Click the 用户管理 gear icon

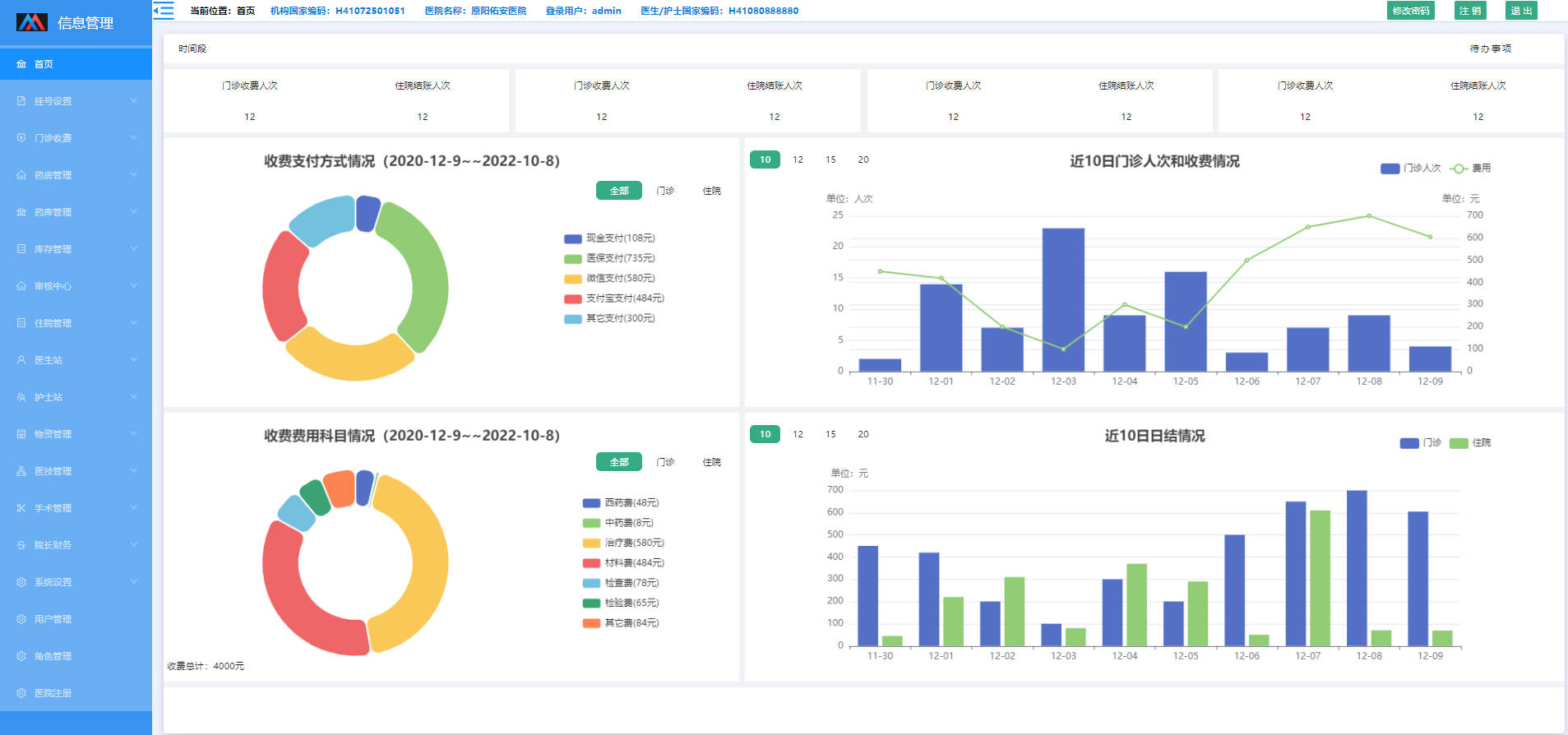pos(21,619)
